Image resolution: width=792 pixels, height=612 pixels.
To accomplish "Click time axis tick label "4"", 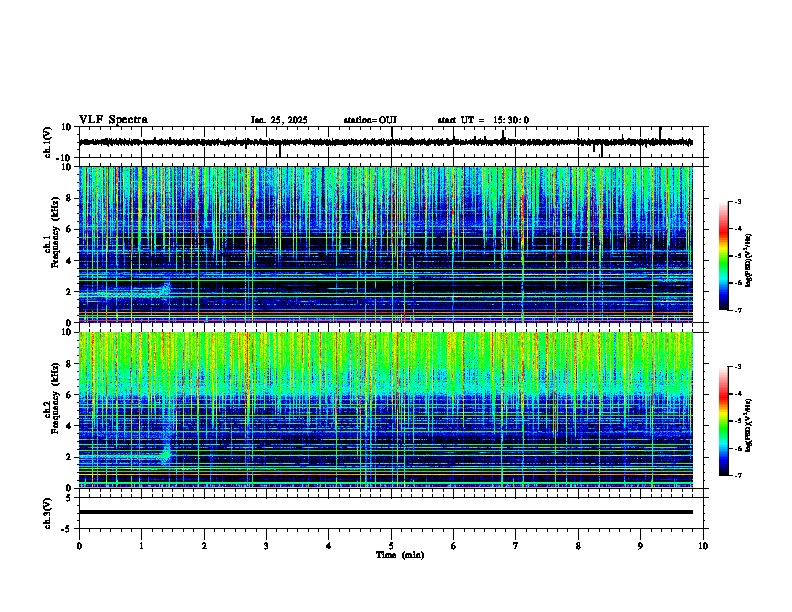I will [x=329, y=546].
